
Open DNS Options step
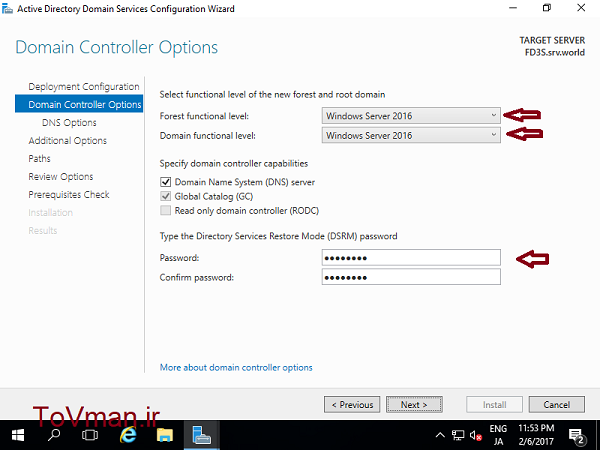[x=69, y=122]
